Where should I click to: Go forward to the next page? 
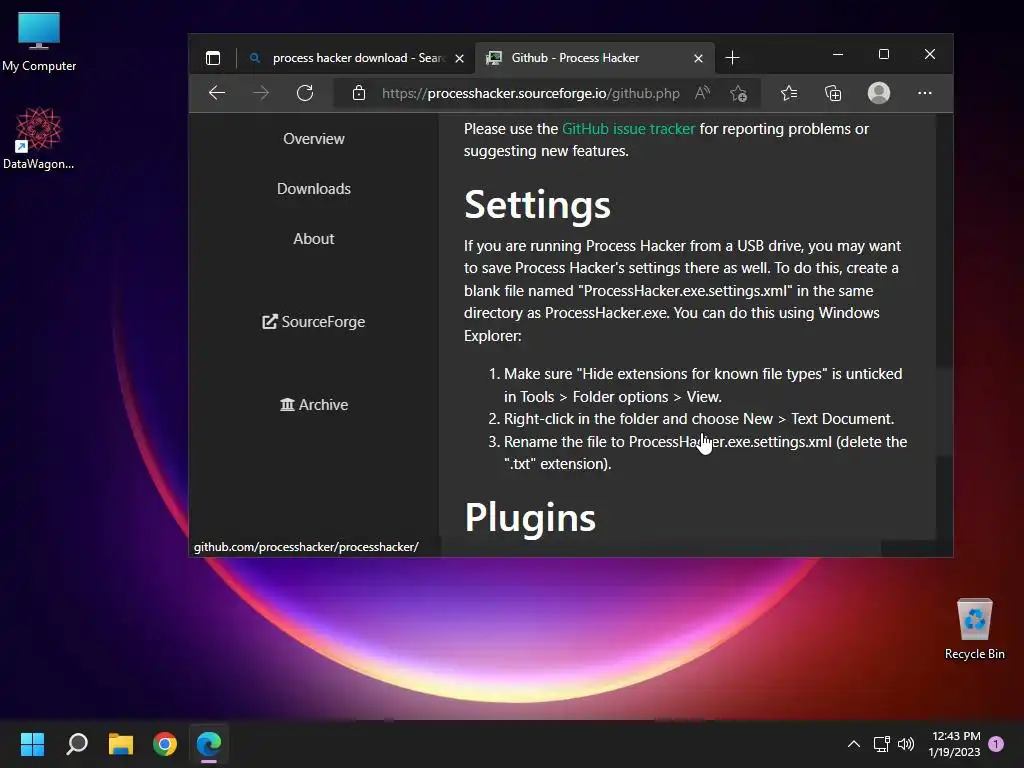tap(261, 93)
